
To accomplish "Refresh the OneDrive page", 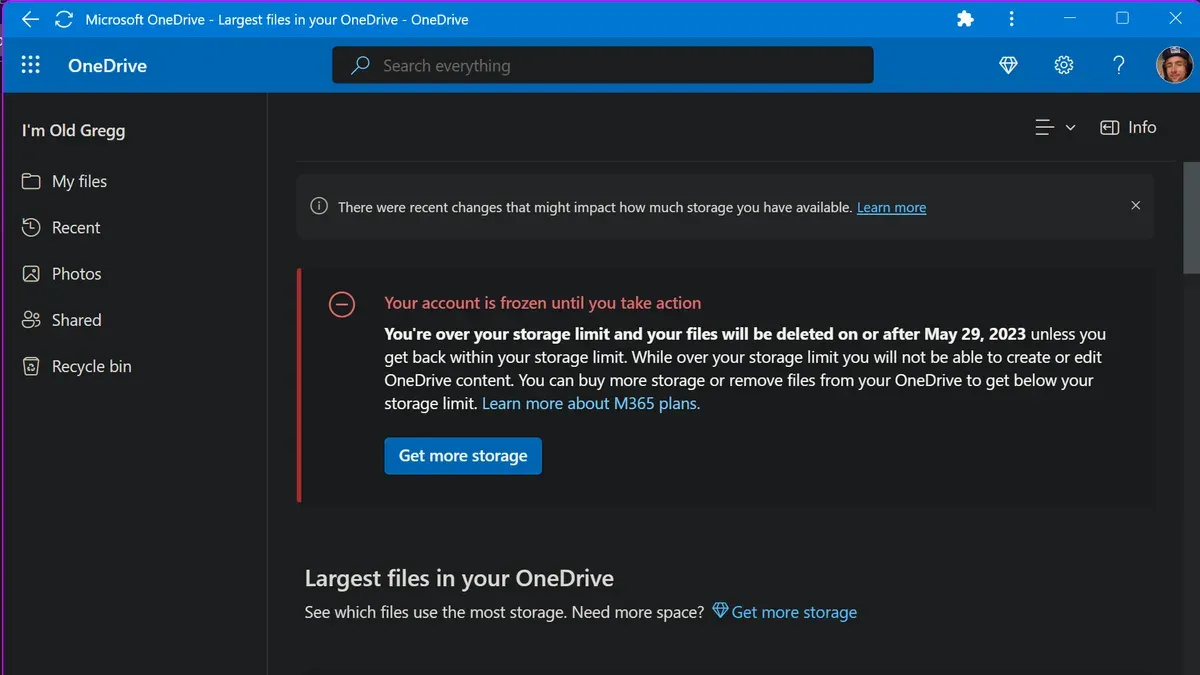I will (x=64, y=19).
